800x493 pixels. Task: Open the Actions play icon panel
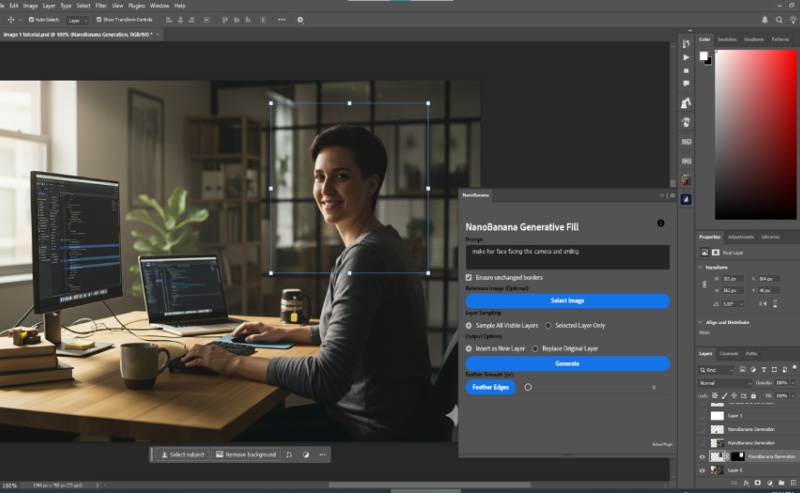coord(686,57)
